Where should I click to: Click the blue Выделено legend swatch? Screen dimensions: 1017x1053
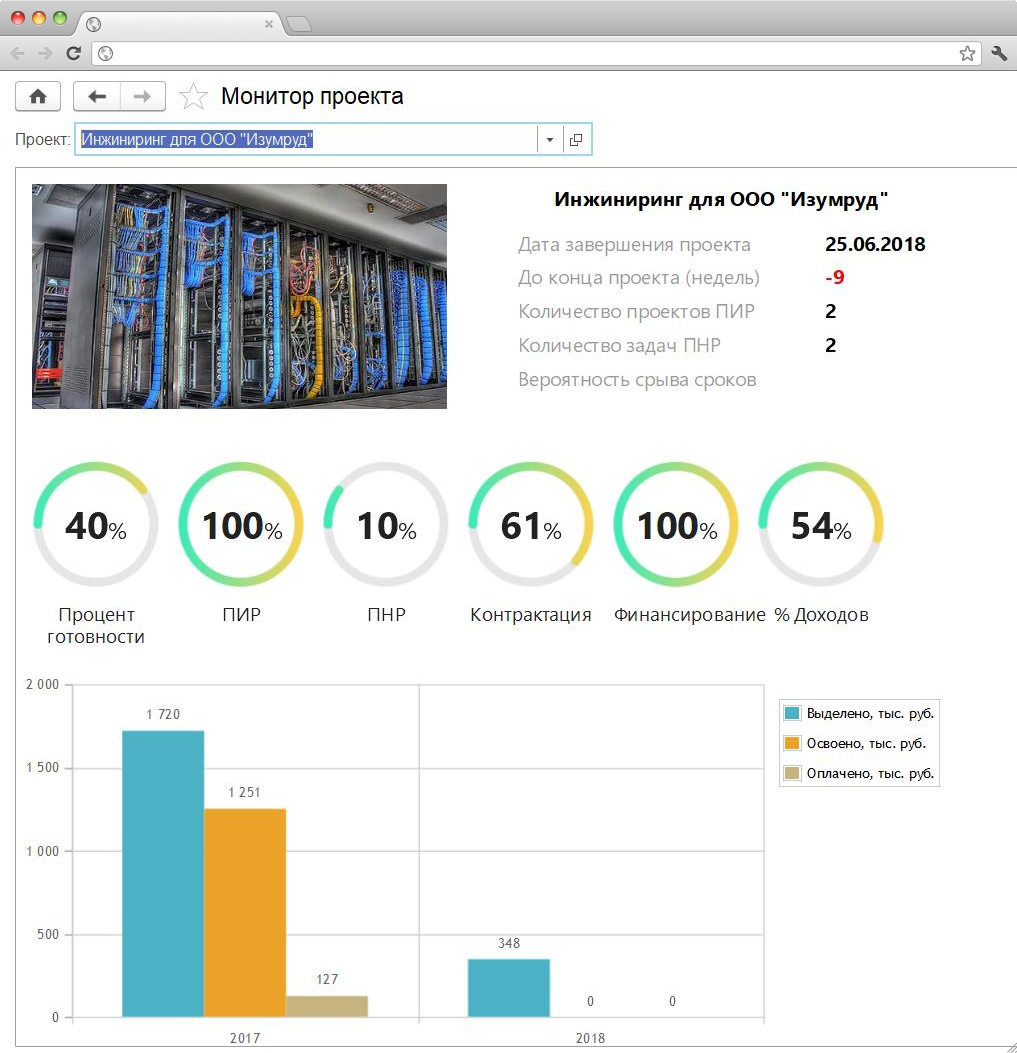click(792, 713)
